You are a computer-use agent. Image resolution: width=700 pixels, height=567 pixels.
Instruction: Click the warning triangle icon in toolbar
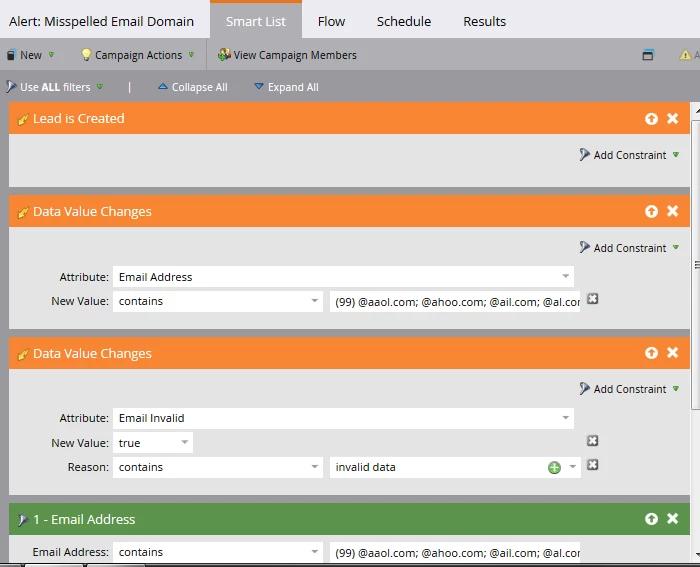click(685, 55)
